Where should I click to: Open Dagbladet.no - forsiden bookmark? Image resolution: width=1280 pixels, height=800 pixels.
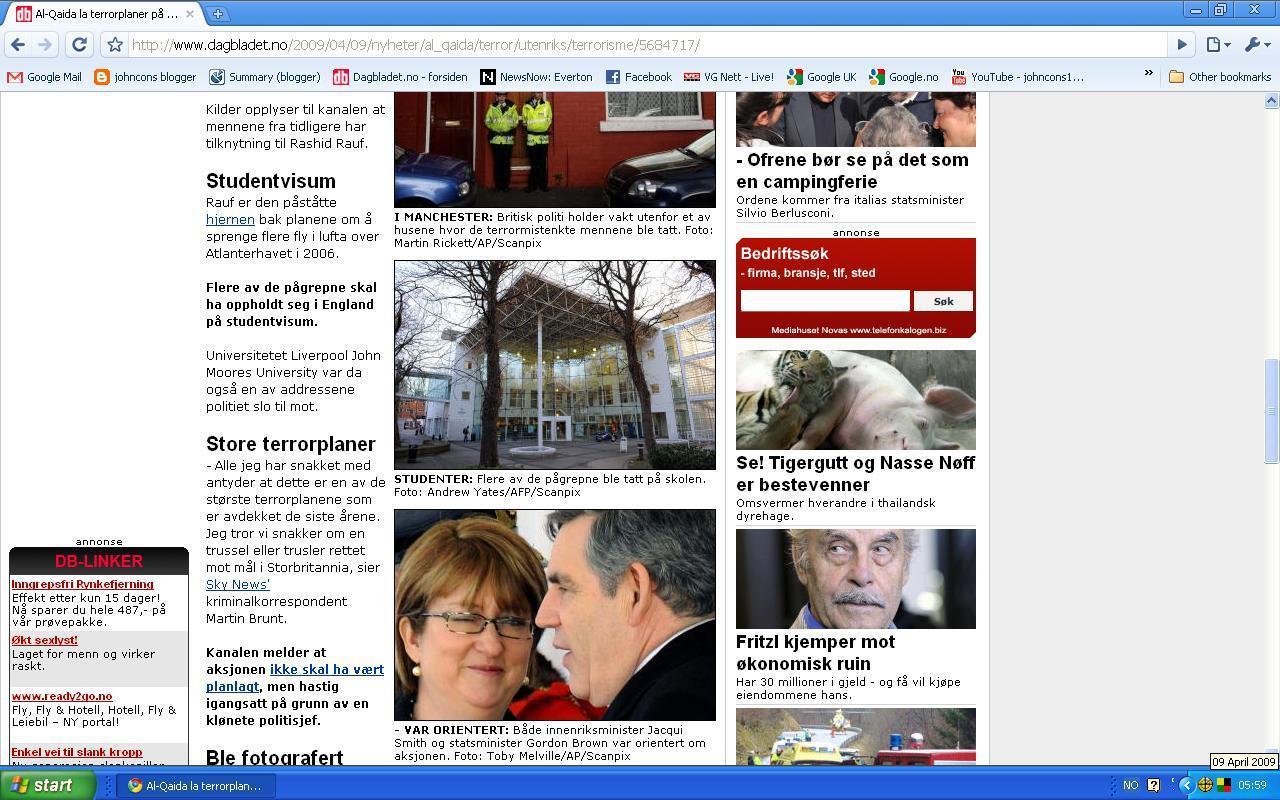pos(400,76)
